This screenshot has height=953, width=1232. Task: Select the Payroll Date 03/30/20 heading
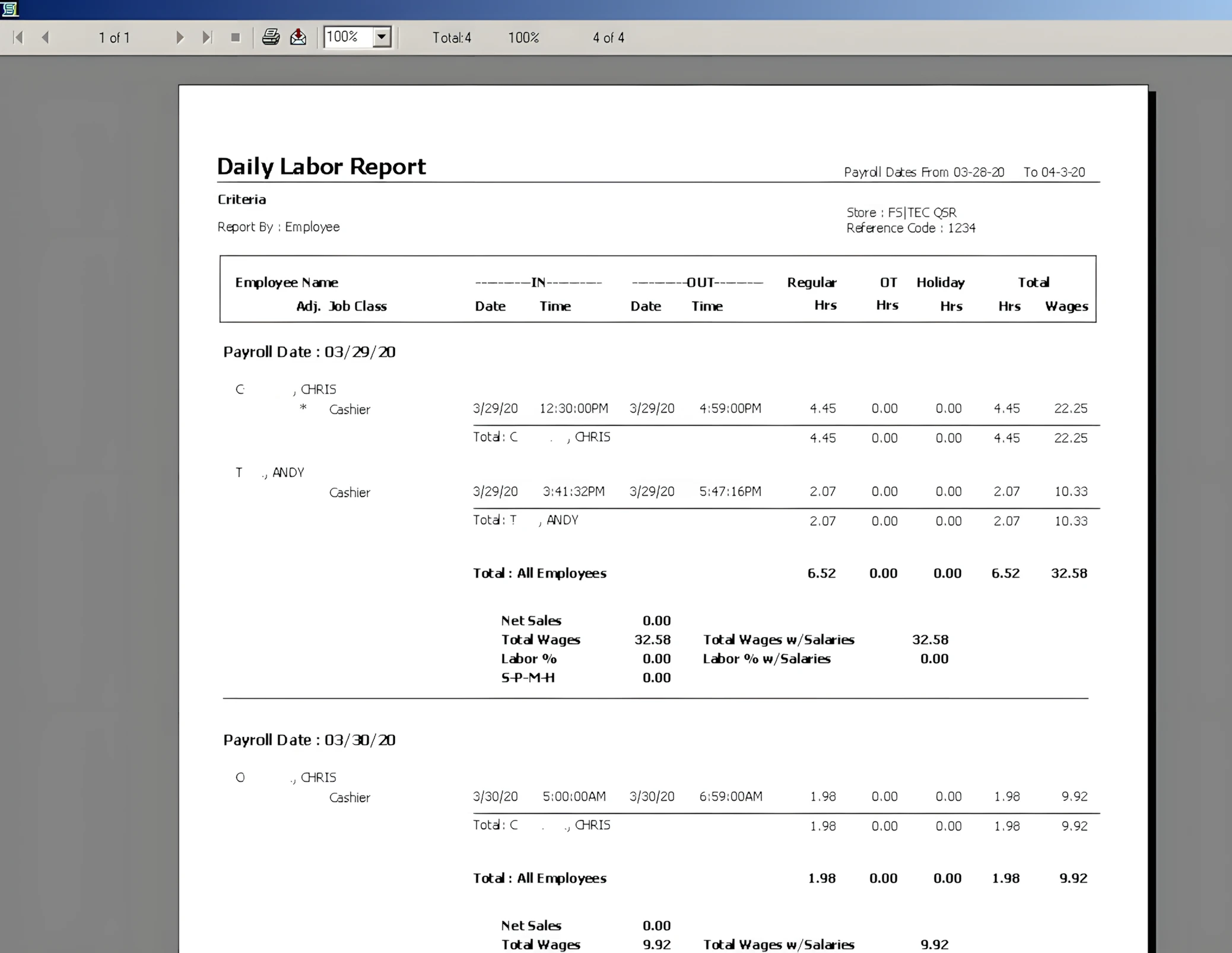pyautogui.click(x=309, y=740)
